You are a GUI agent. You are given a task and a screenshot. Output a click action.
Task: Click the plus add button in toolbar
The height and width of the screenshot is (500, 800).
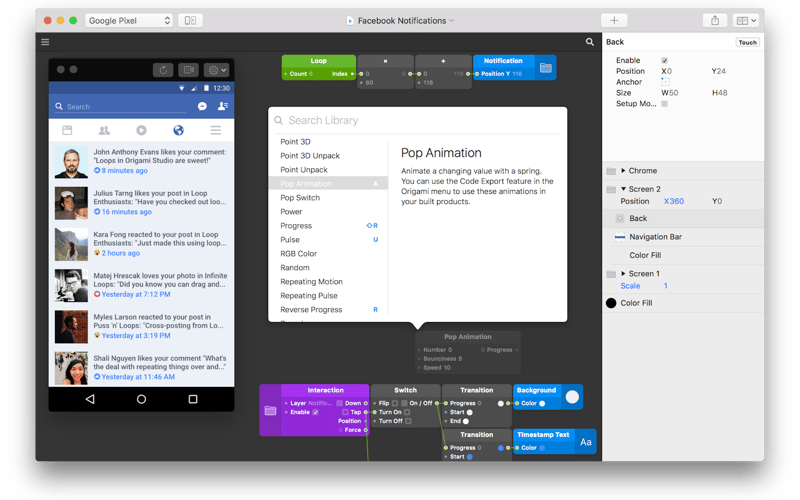[614, 20]
